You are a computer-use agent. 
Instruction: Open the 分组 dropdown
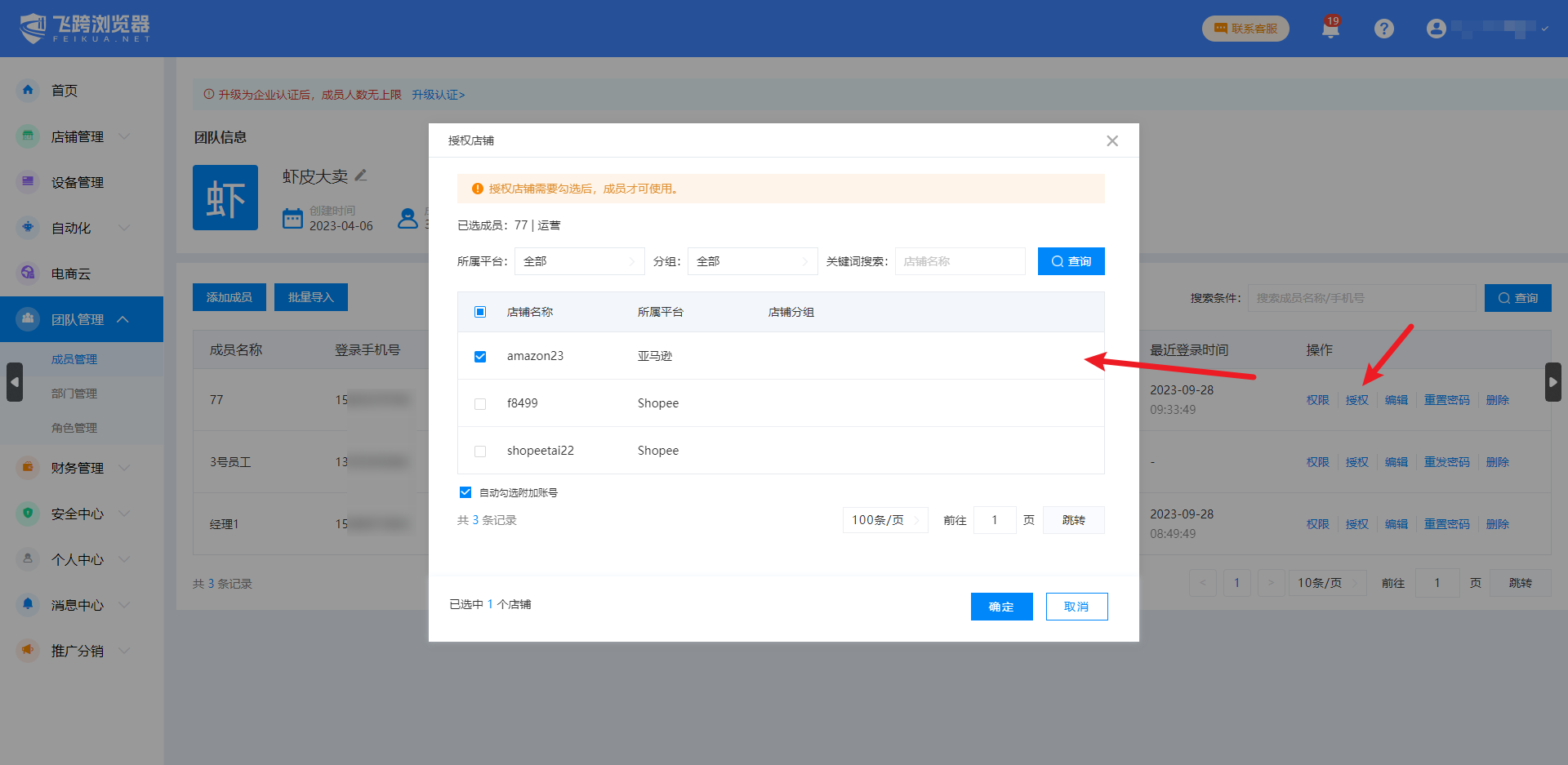pyautogui.click(x=752, y=261)
